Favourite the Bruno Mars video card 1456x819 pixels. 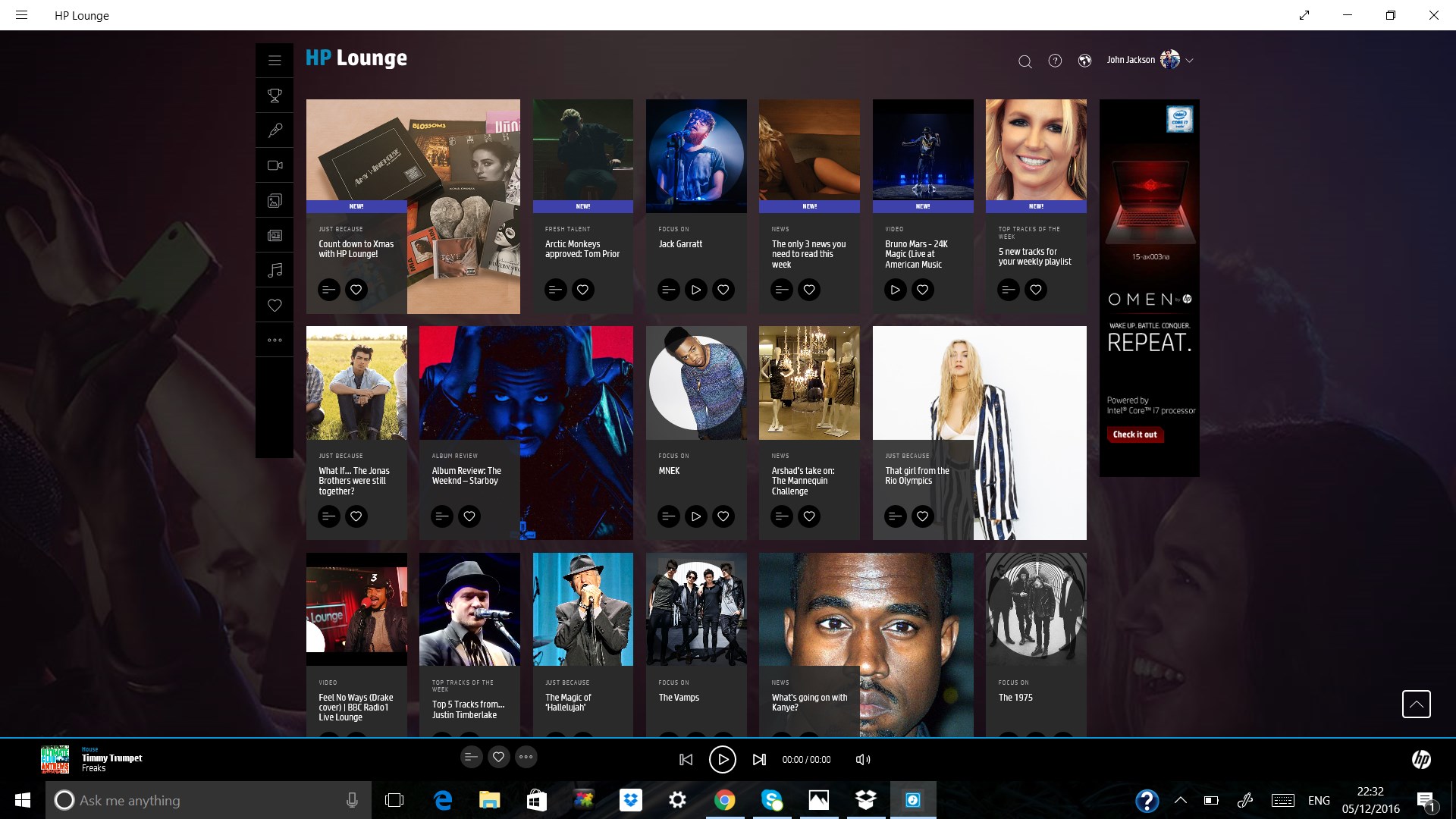[922, 290]
